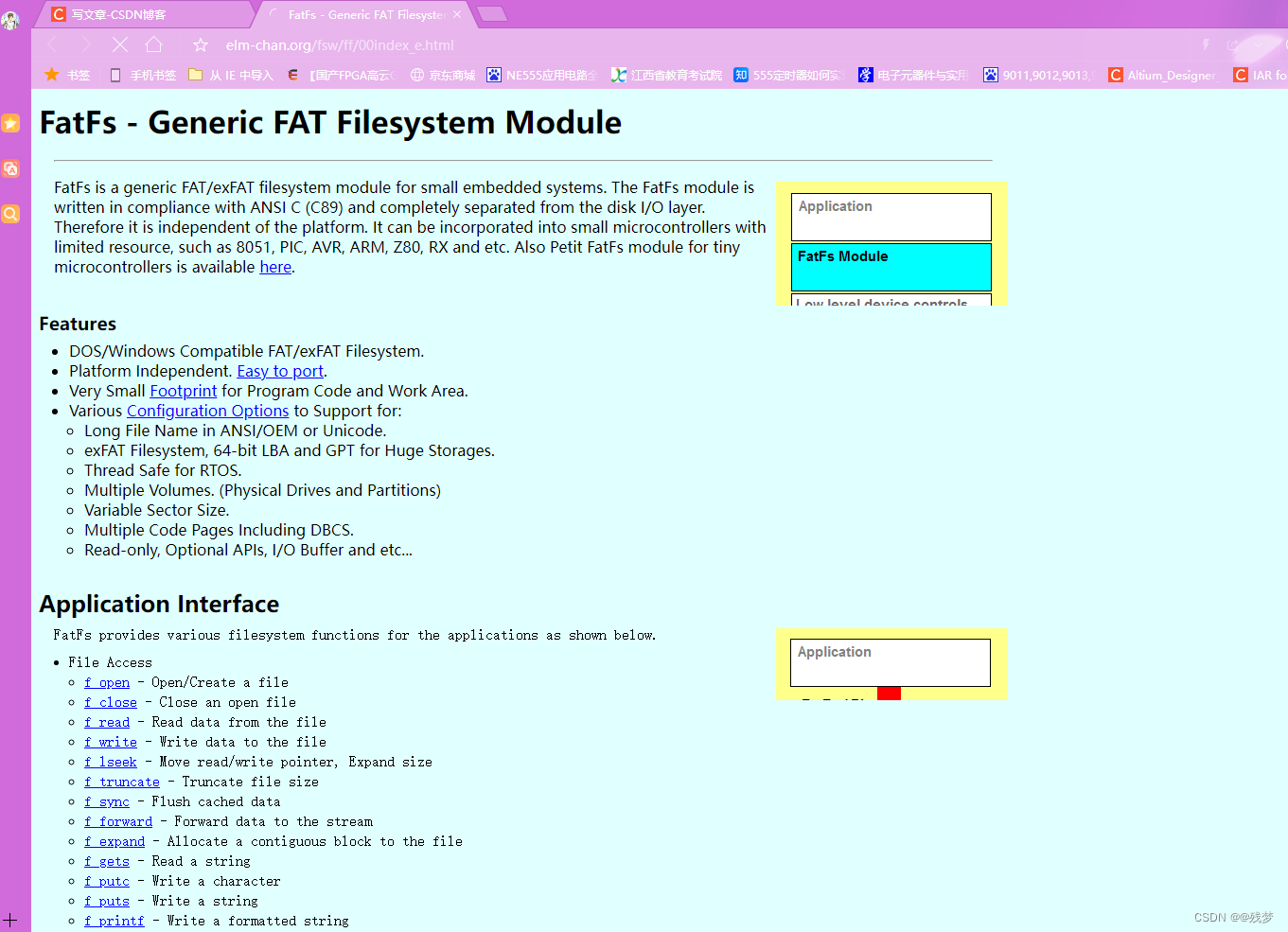
Task: Open the browser home page
Action: tap(154, 44)
